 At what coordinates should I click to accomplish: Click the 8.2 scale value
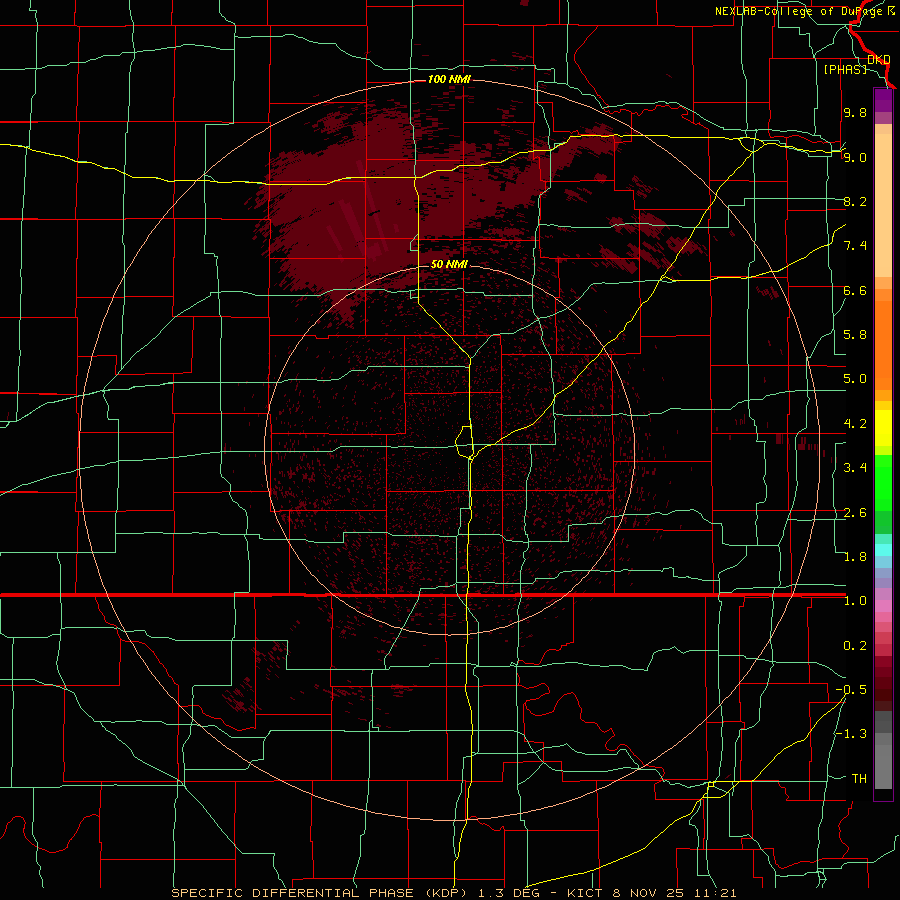[855, 201]
